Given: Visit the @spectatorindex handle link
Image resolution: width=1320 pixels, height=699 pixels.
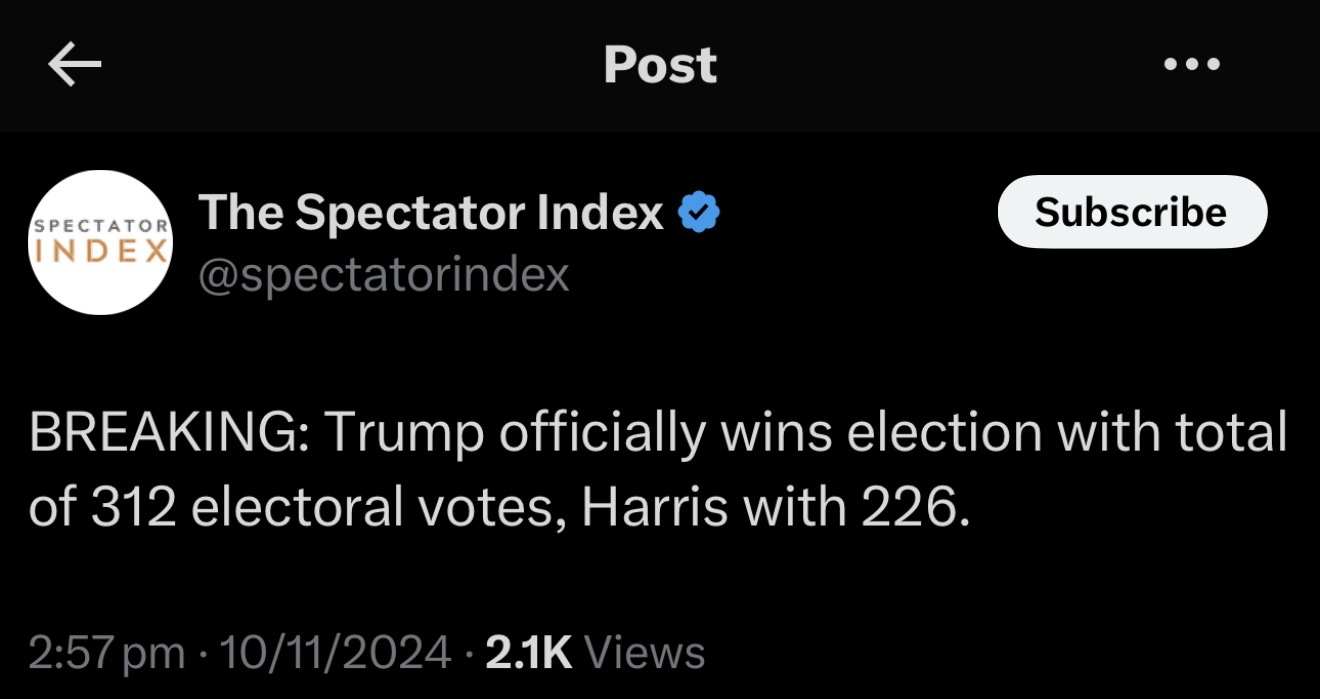Looking at the screenshot, I should pyautogui.click(x=384, y=274).
